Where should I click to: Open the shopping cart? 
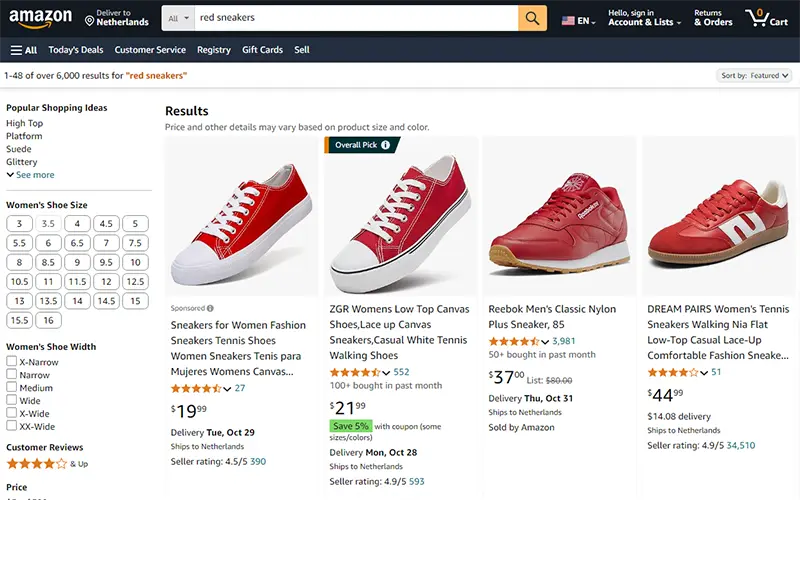(x=766, y=18)
